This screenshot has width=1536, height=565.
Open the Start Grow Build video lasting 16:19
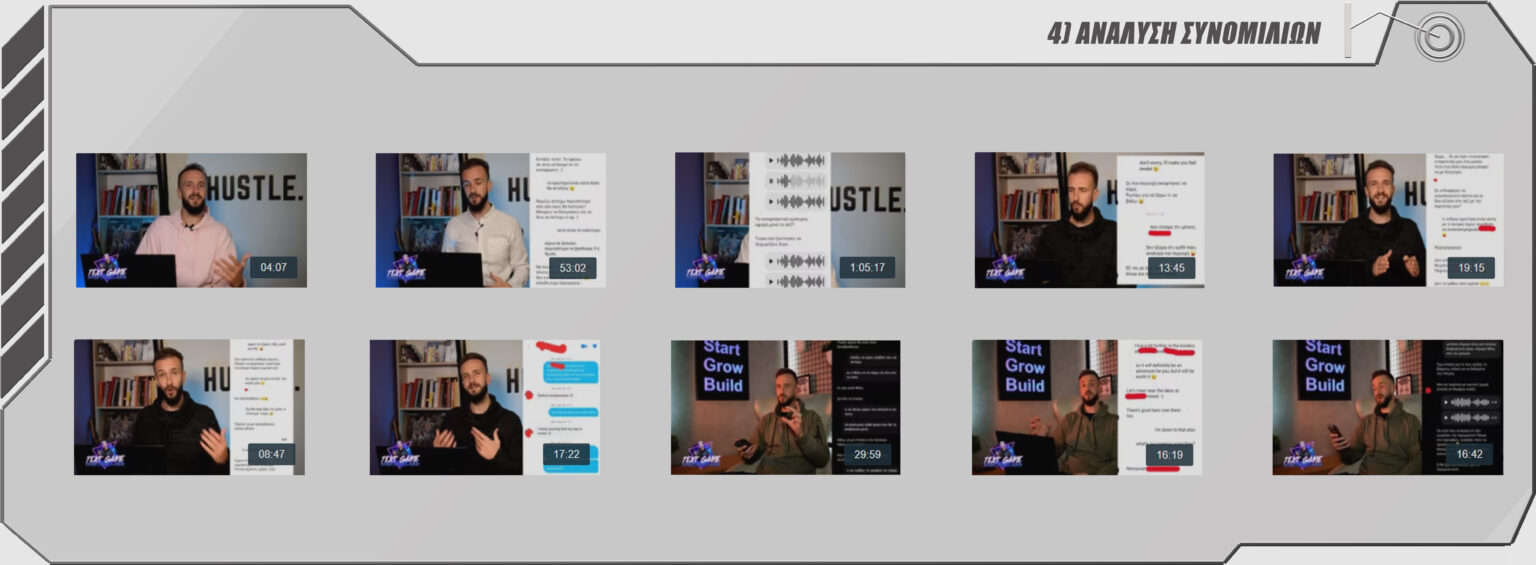[x=1087, y=407]
